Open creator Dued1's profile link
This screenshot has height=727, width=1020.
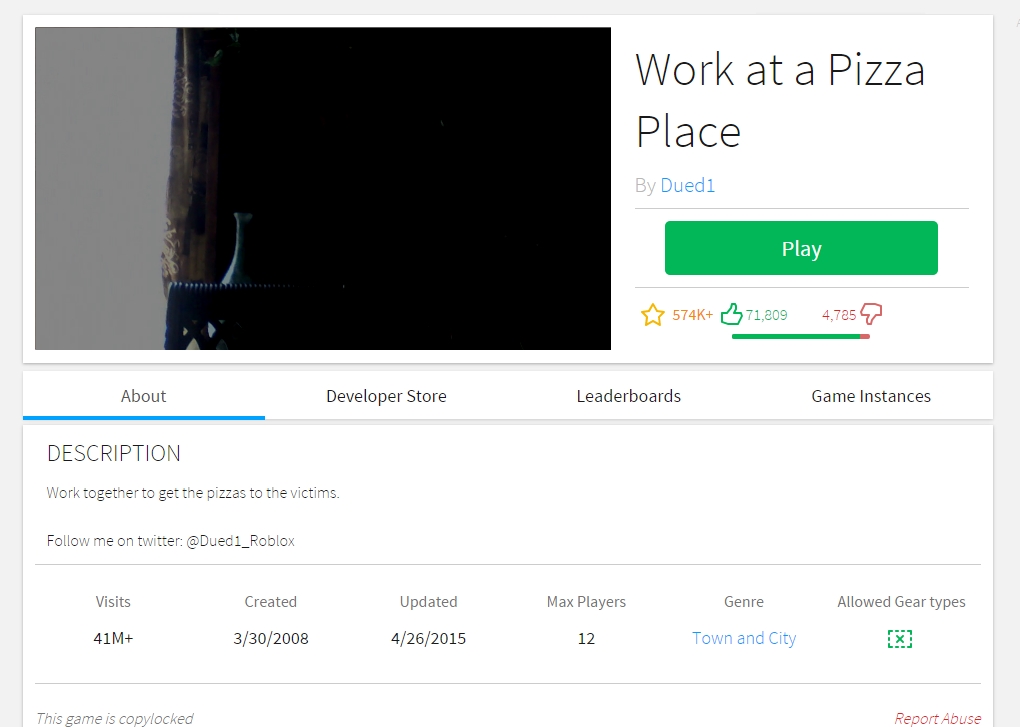click(x=688, y=185)
